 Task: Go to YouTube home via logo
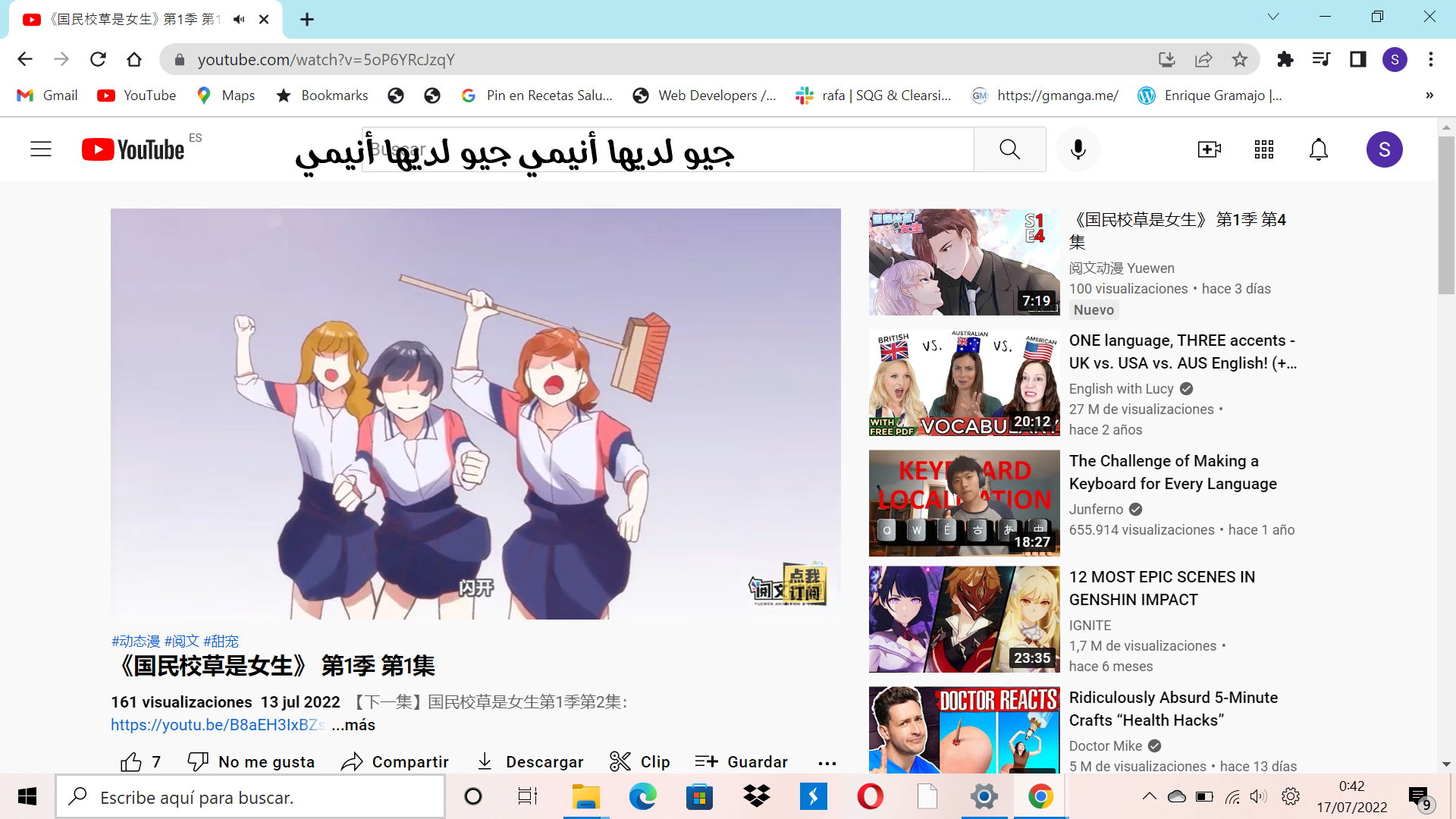pos(133,149)
